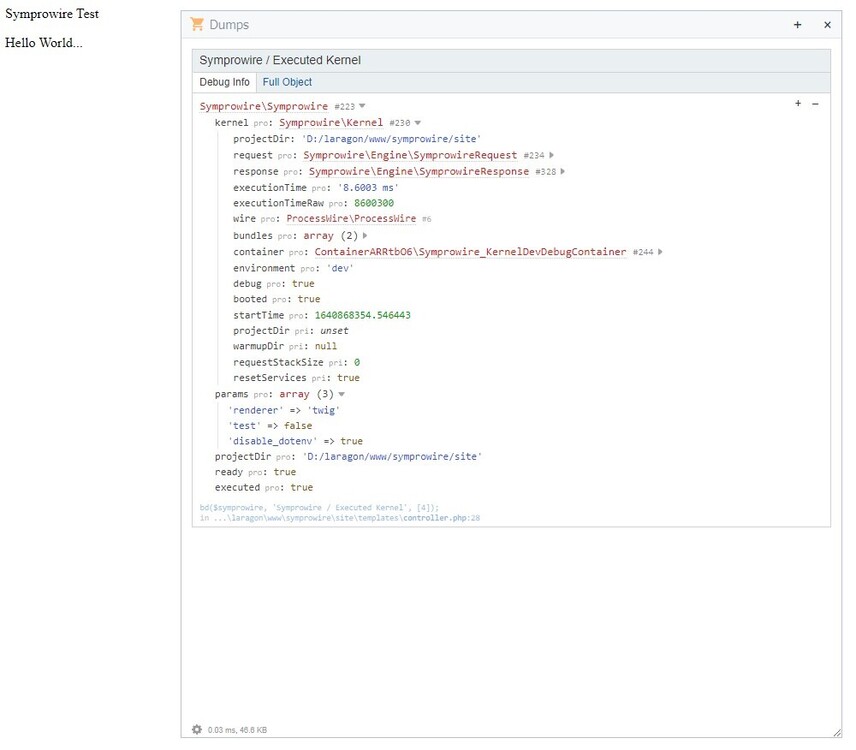Click the Dumps panel cart icon
The width and height of the screenshot is (856, 750).
(x=197, y=25)
